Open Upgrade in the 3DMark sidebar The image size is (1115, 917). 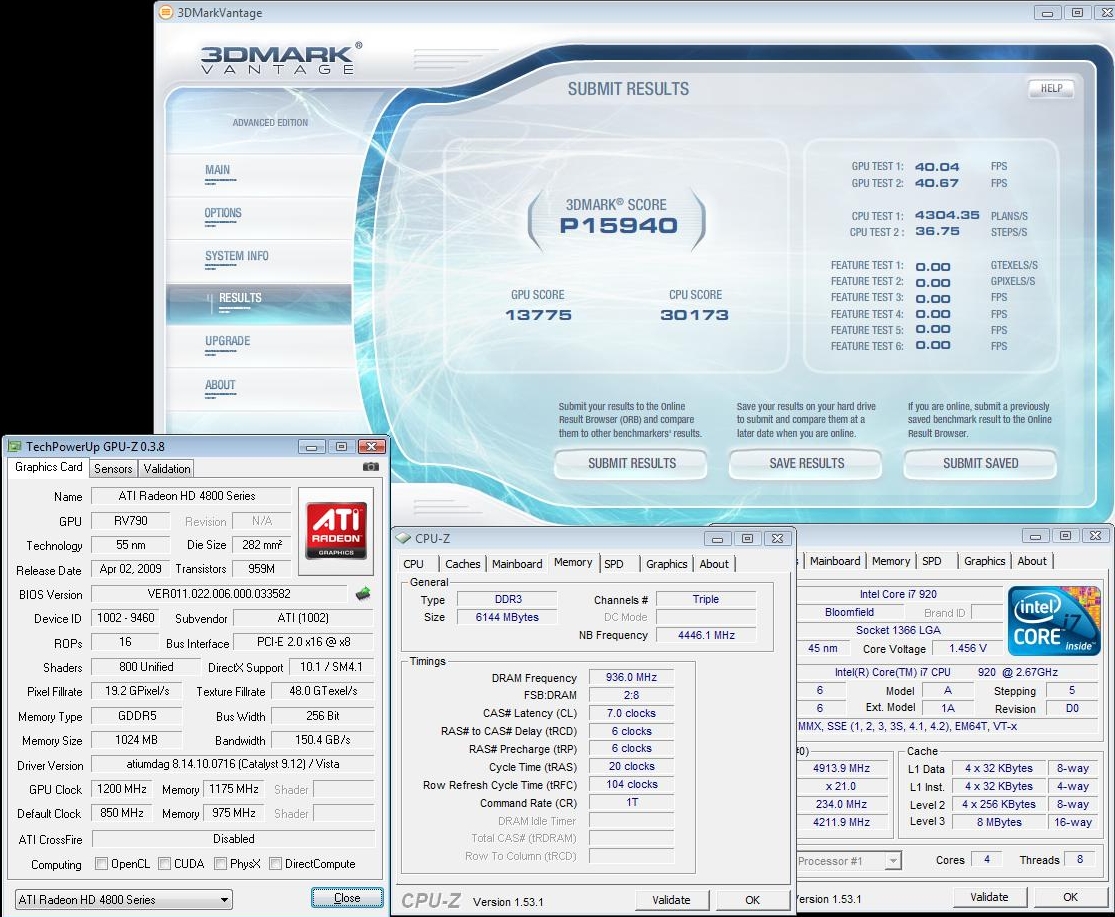[x=228, y=341]
